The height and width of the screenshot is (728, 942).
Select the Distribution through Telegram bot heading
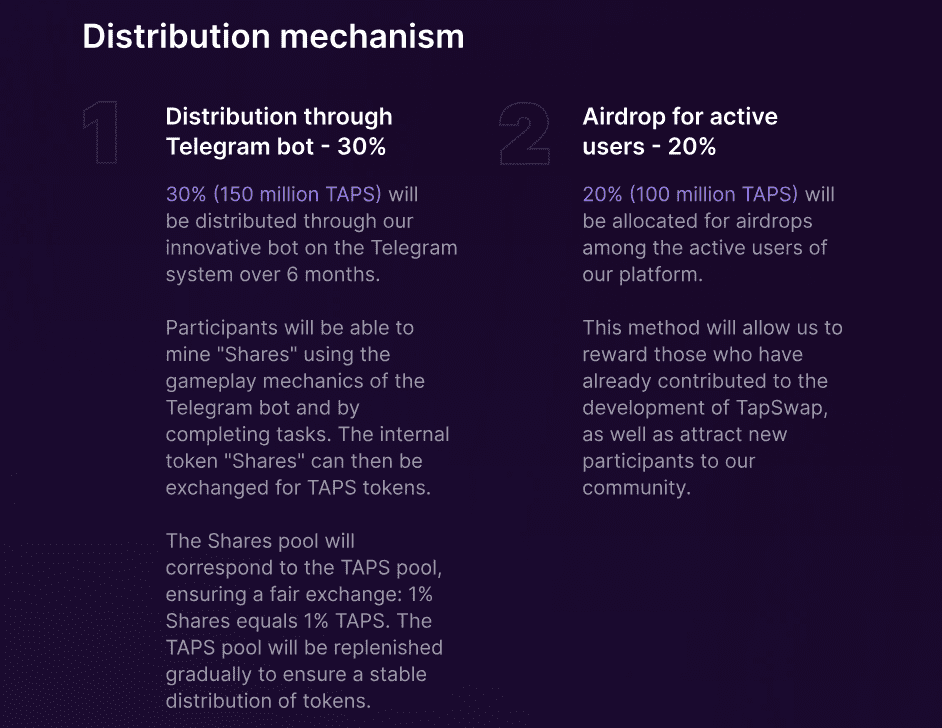click(x=279, y=132)
